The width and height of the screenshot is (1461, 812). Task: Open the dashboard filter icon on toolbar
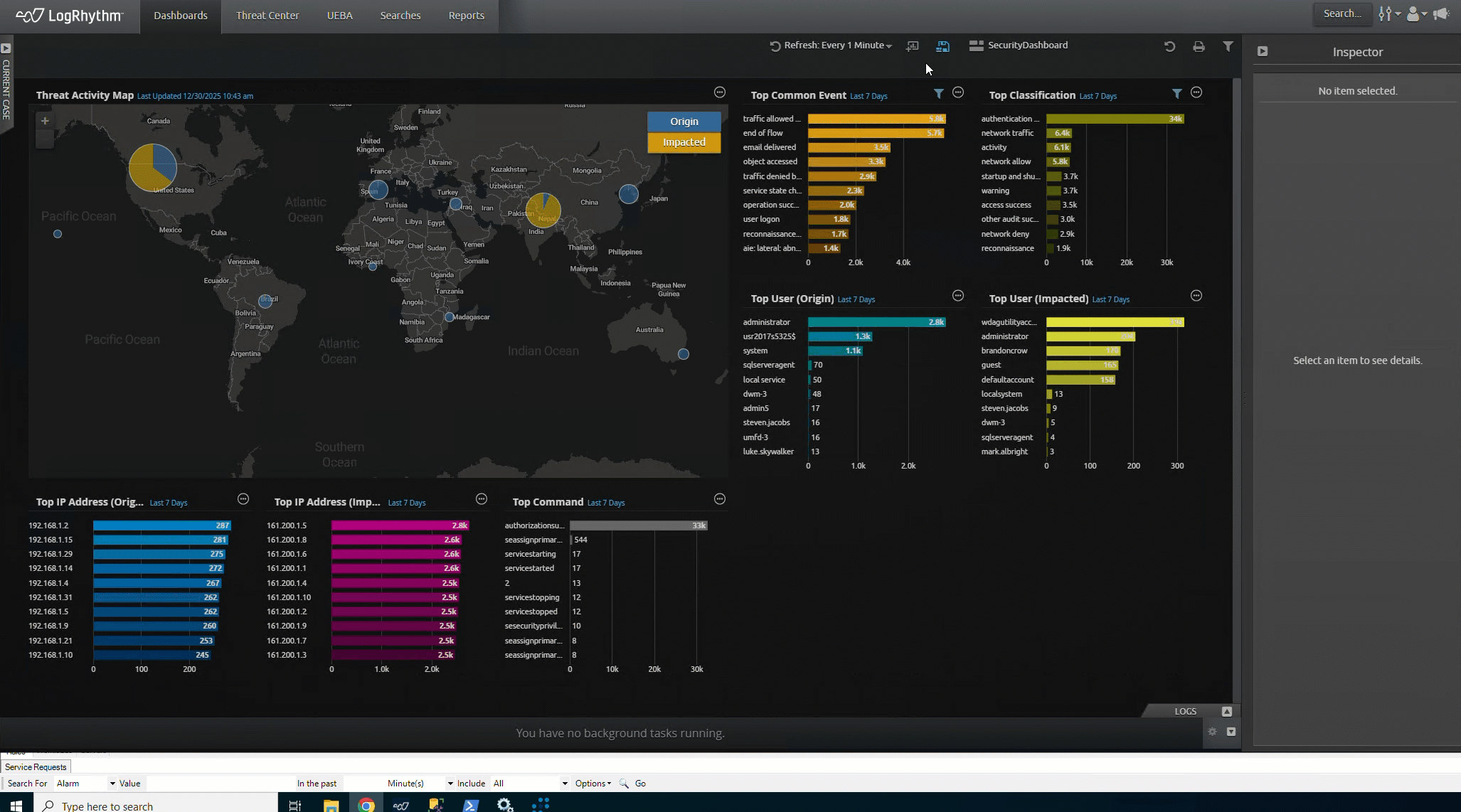click(1228, 46)
